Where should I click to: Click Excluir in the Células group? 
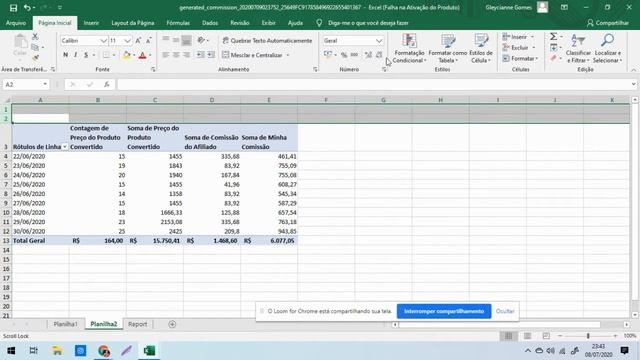[x=516, y=48]
